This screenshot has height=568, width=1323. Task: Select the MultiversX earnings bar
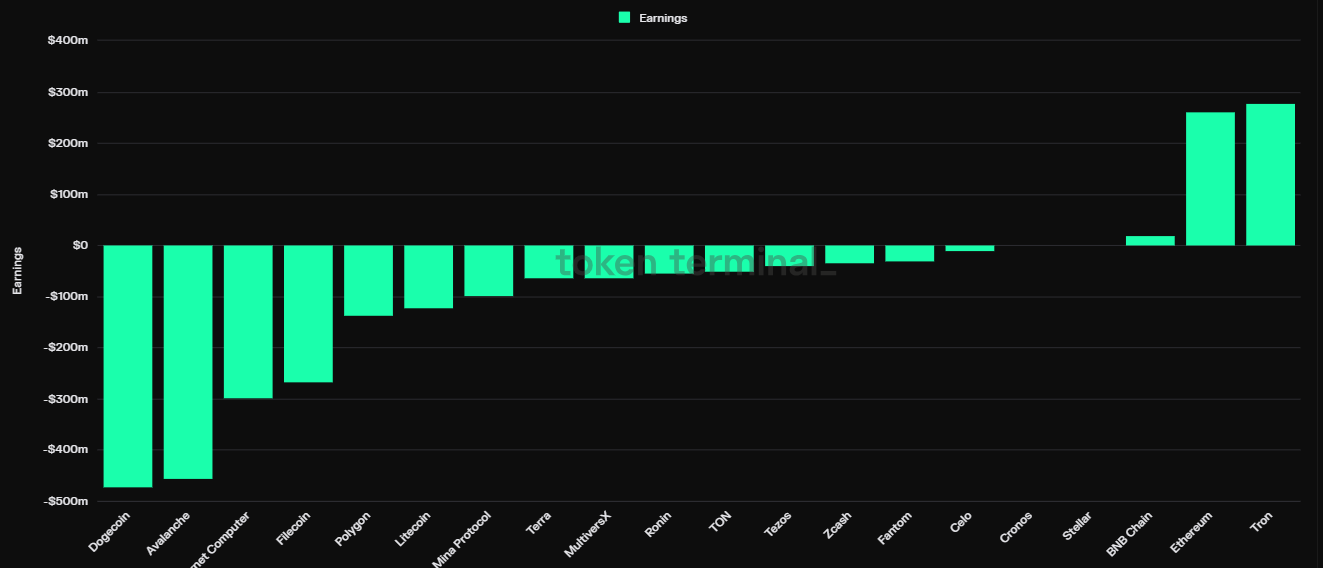[x=609, y=262]
